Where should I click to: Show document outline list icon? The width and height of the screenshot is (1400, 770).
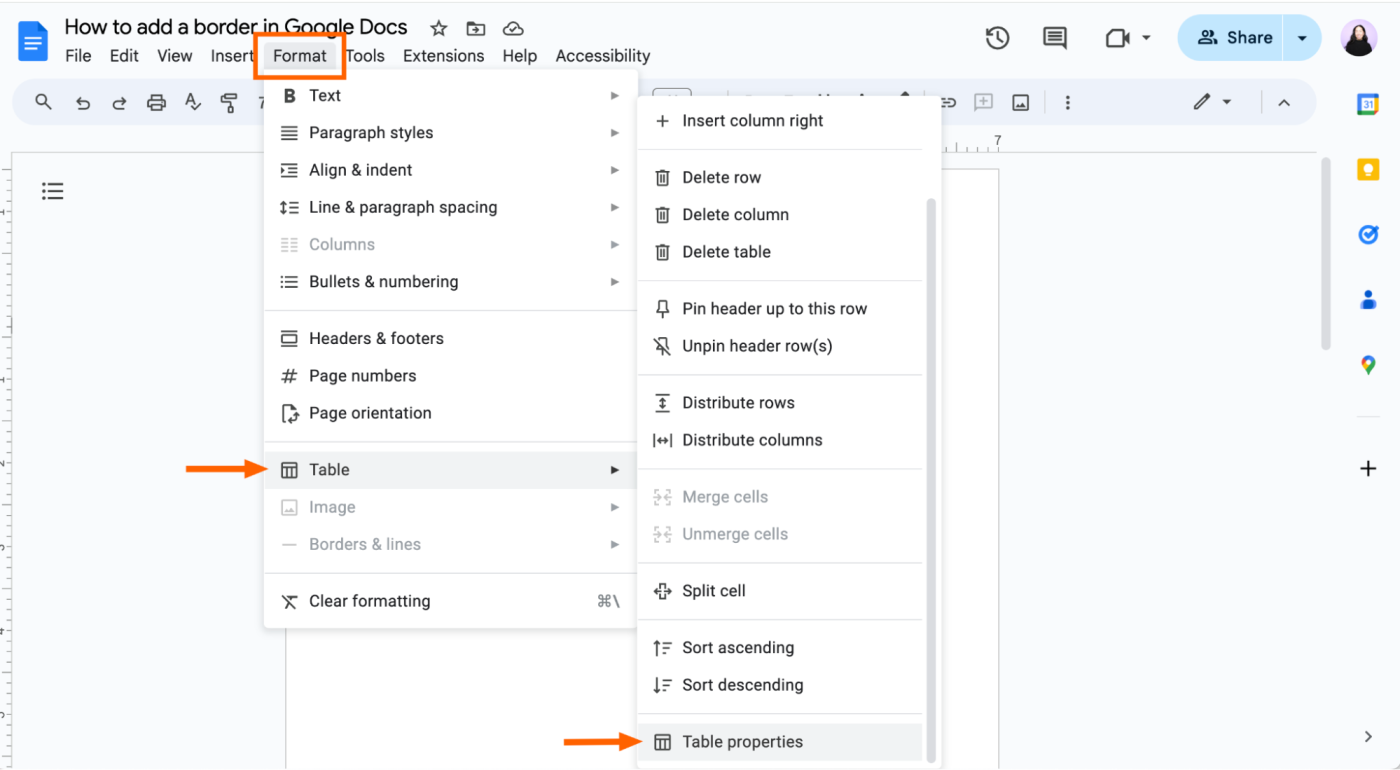[x=53, y=191]
